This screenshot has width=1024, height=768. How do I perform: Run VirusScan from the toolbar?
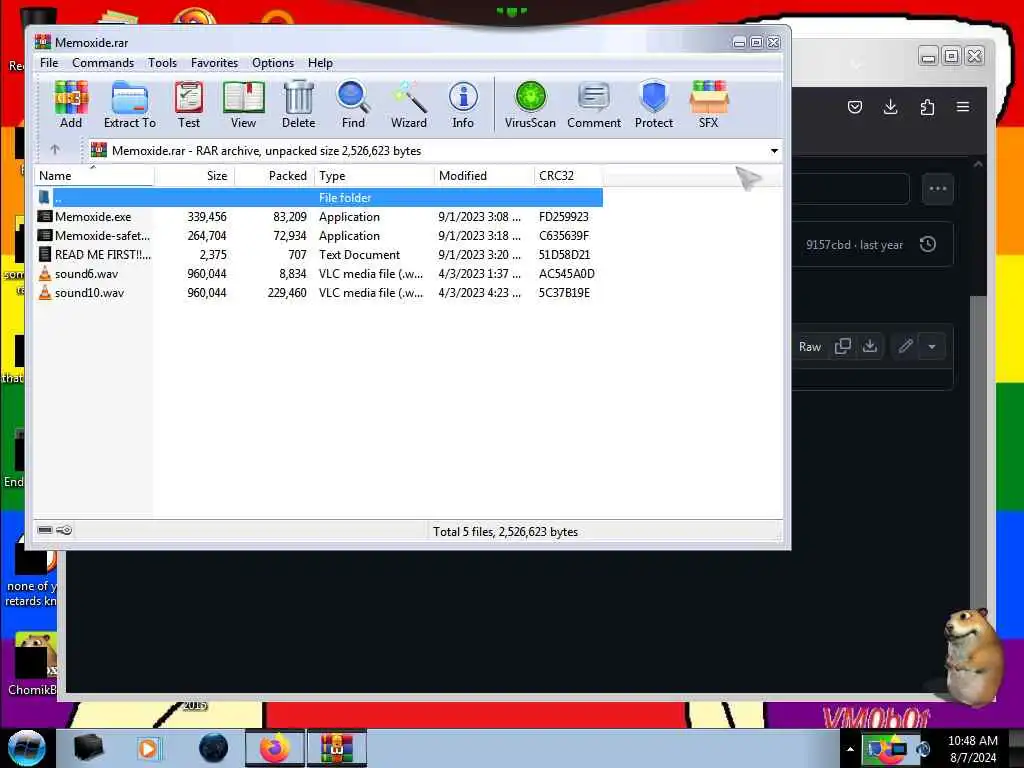530,104
